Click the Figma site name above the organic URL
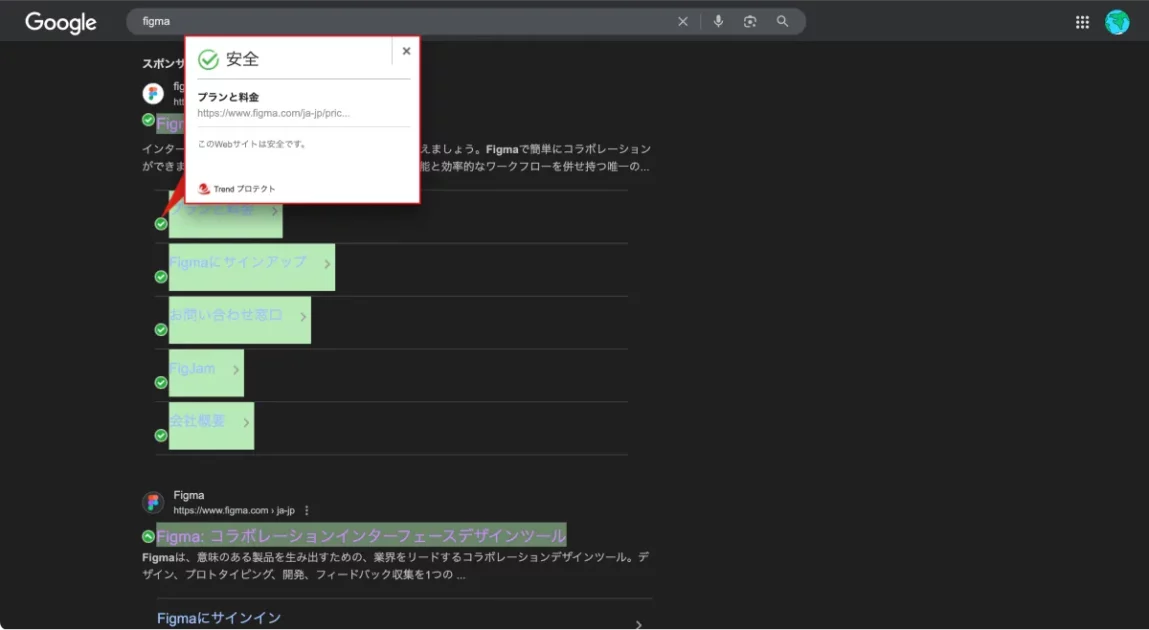1149x630 pixels. [189, 495]
